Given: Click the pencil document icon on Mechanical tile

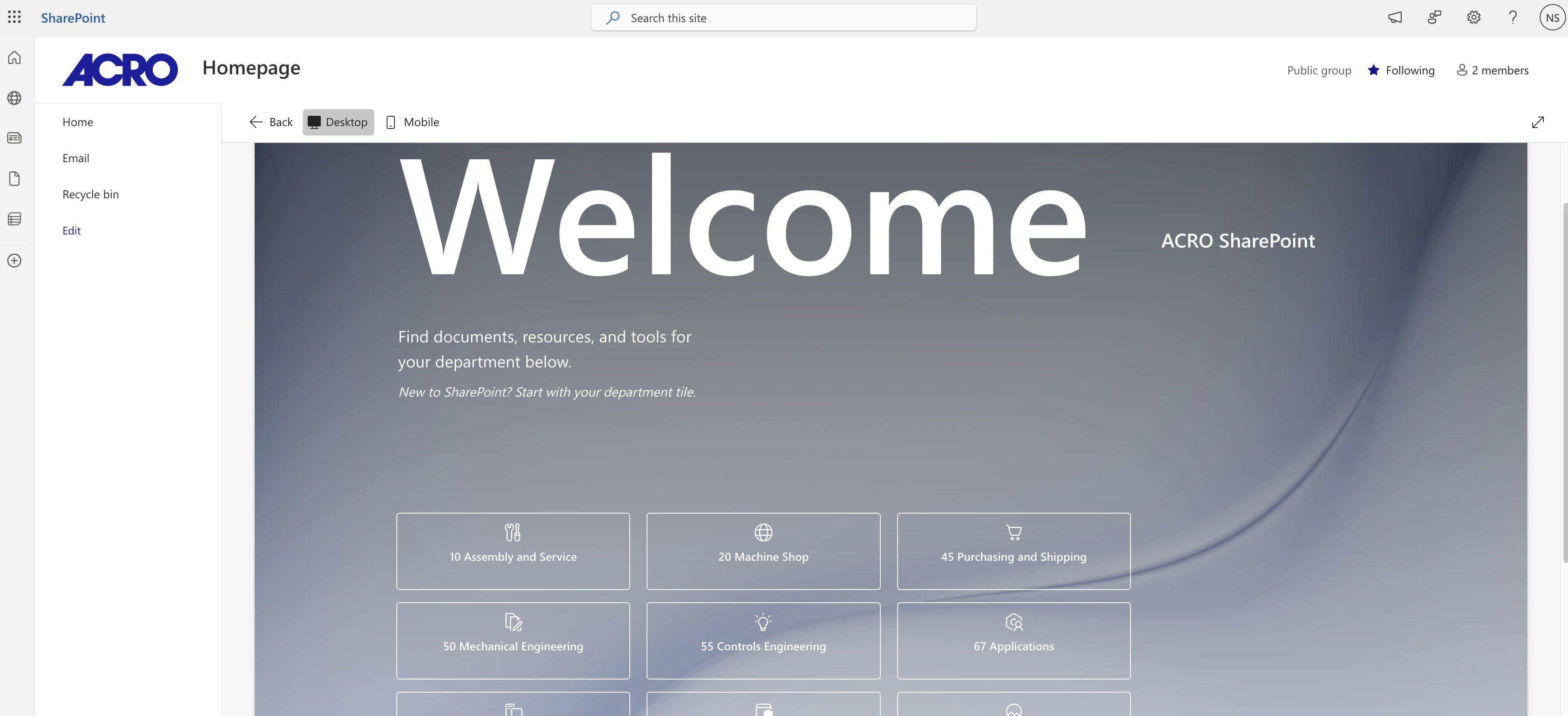Looking at the screenshot, I should point(513,622).
